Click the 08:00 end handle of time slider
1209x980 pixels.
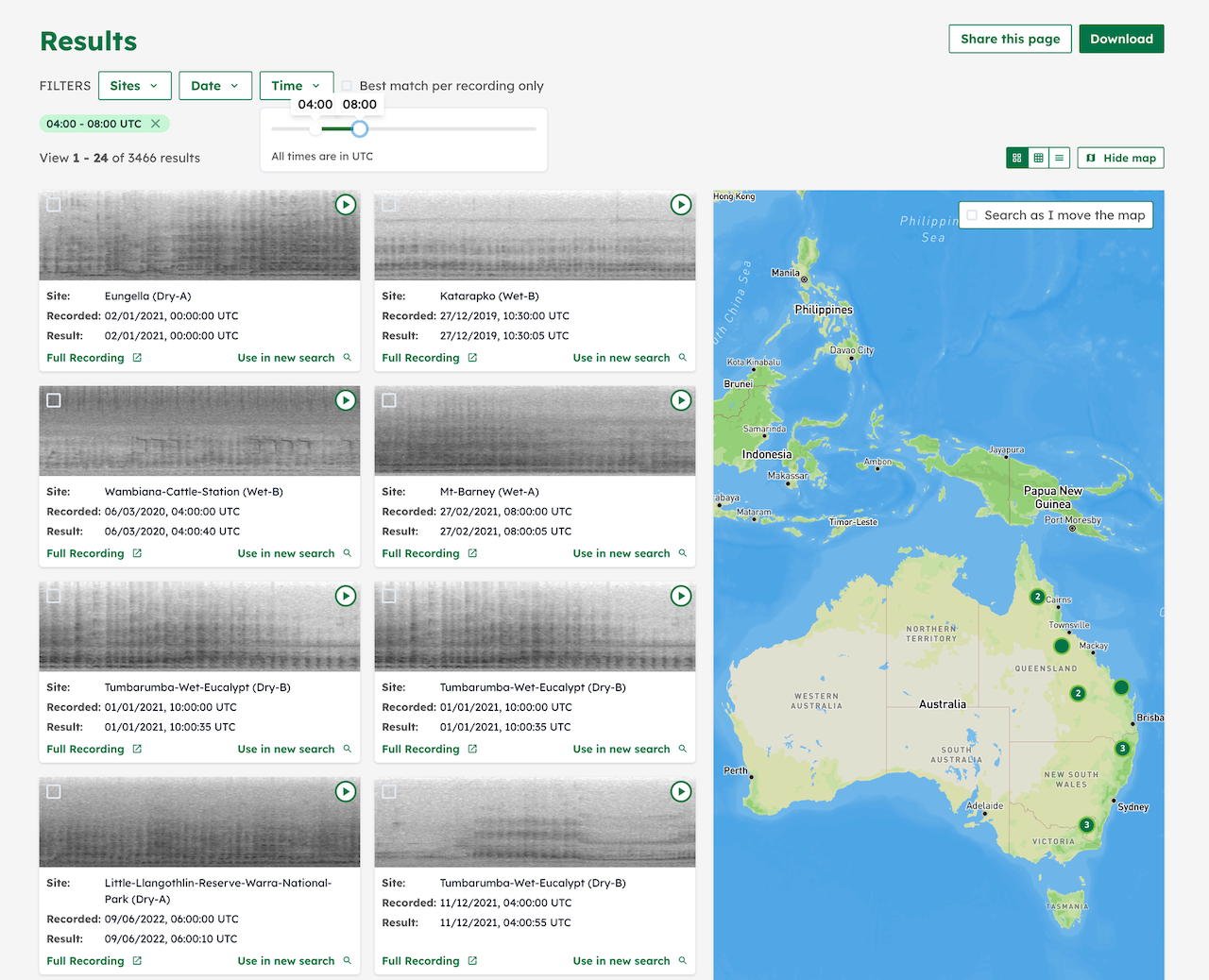tap(359, 128)
